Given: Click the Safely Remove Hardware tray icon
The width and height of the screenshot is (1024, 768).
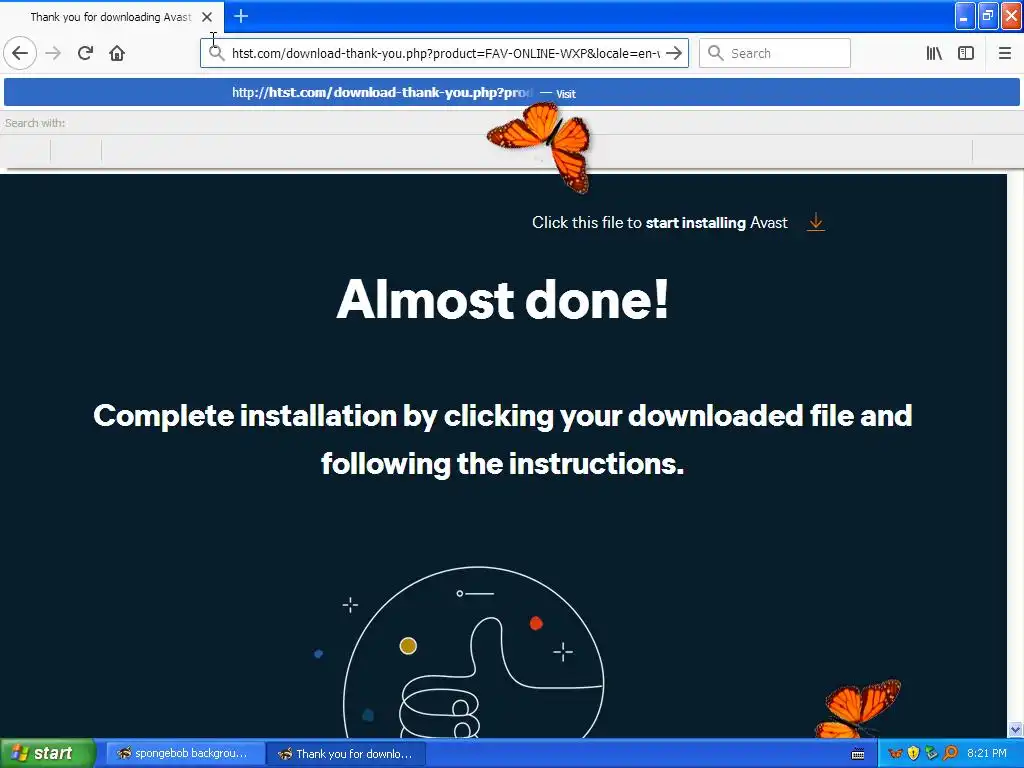Looking at the screenshot, I should tap(932, 753).
